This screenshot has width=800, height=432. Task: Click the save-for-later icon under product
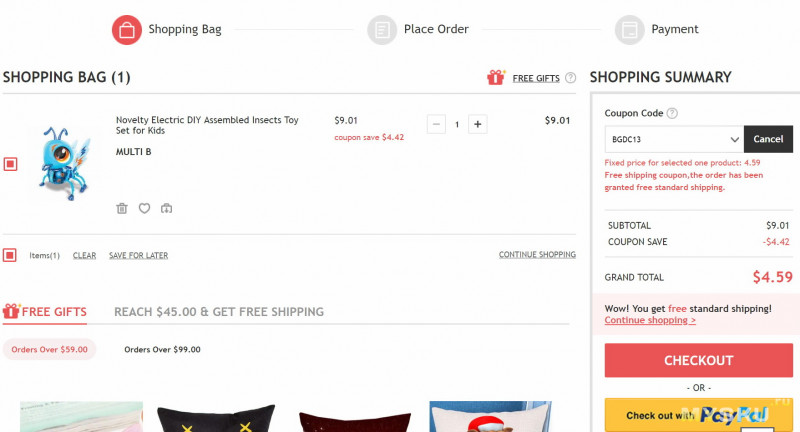pos(166,208)
